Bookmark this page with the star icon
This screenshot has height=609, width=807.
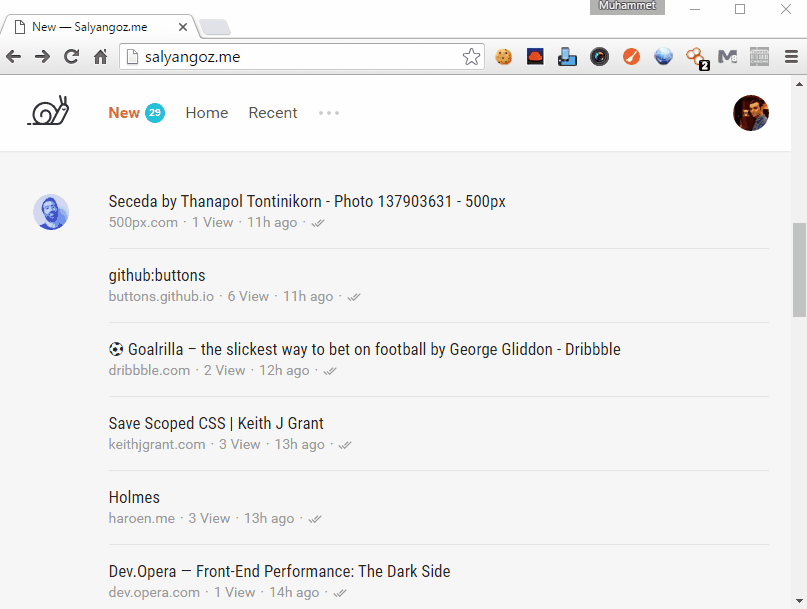[471, 57]
